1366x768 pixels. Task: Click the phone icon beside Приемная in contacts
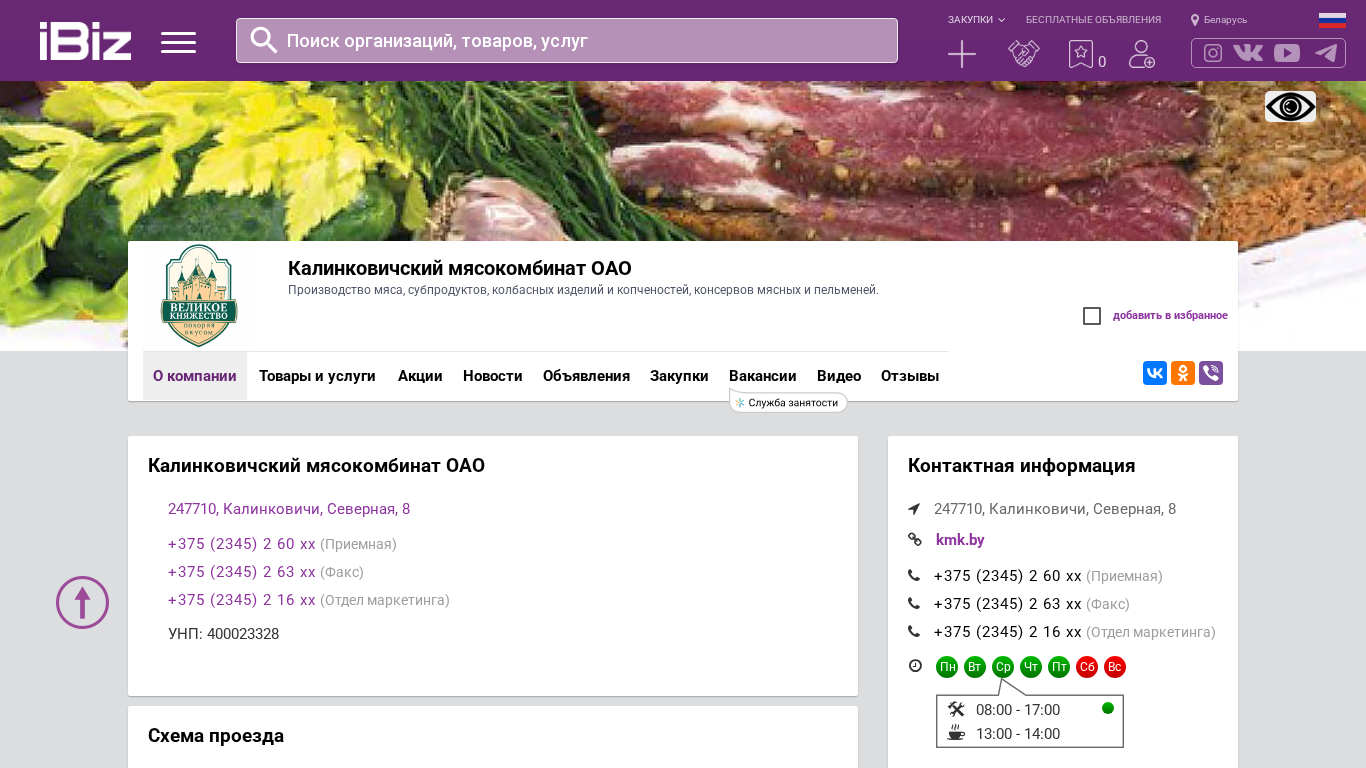point(914,576)
